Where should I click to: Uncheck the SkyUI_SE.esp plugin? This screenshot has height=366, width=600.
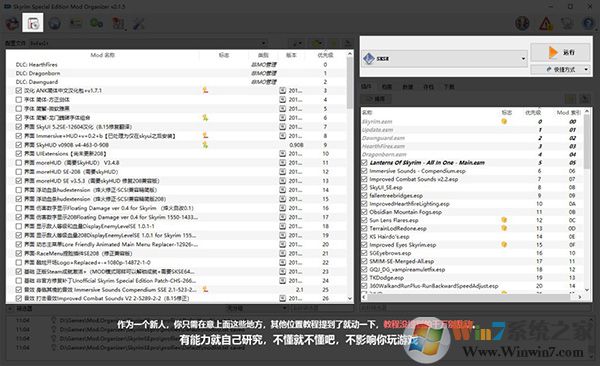tap(364, 188)
